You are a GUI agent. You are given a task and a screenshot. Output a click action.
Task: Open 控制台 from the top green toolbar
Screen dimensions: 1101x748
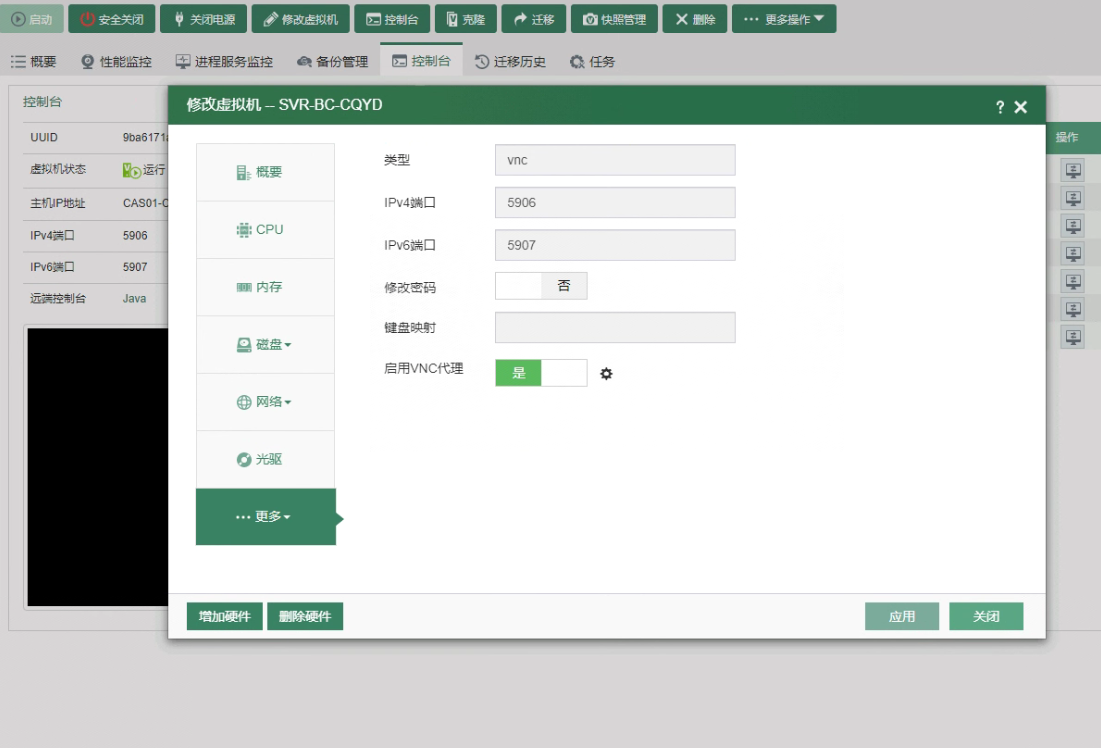(392, 19)
